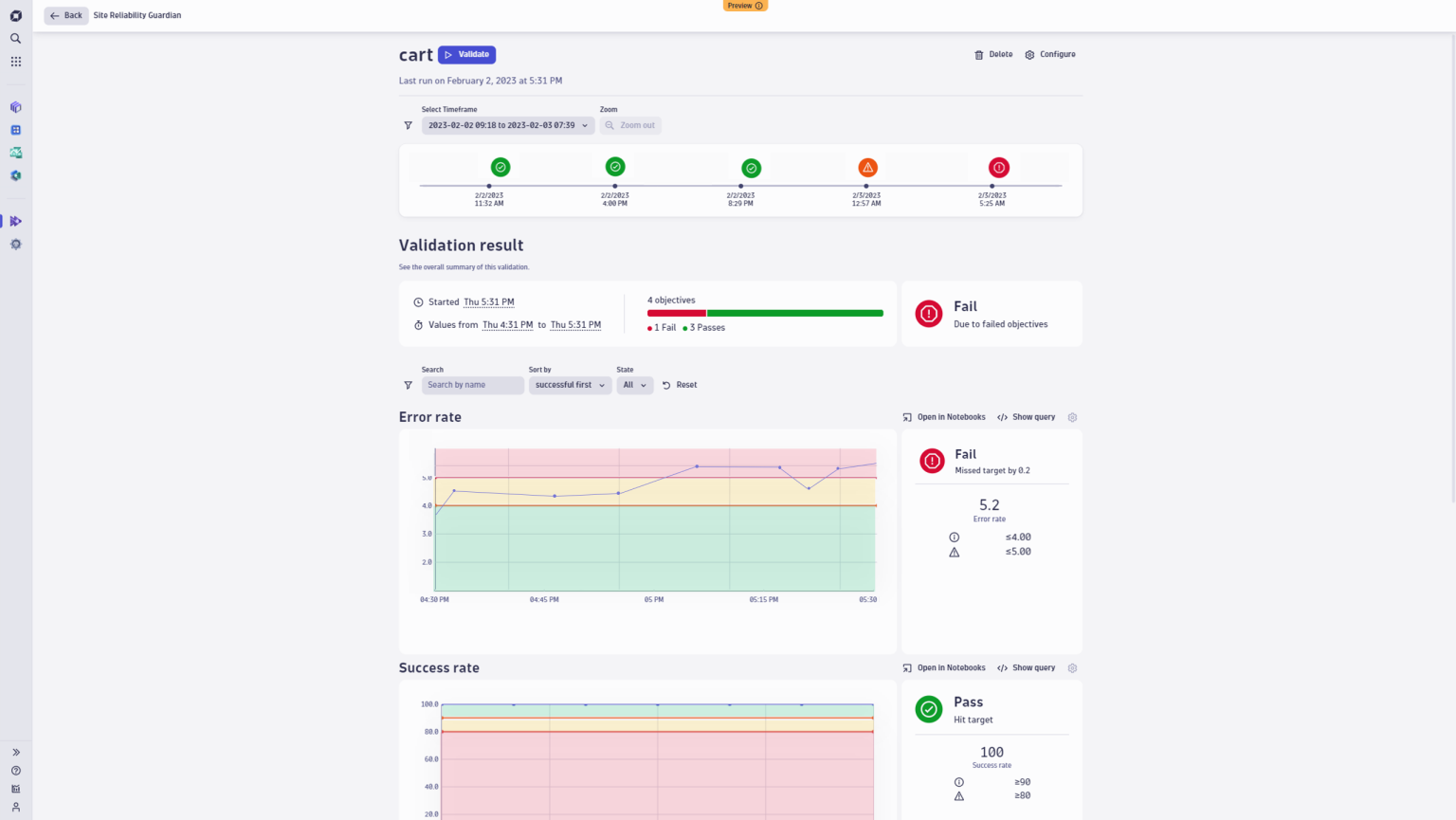The width and height of the screenshot is (1456, 820).
Task: Open the State filter dropdown labeled All
Action: click(x=635, y=385)
